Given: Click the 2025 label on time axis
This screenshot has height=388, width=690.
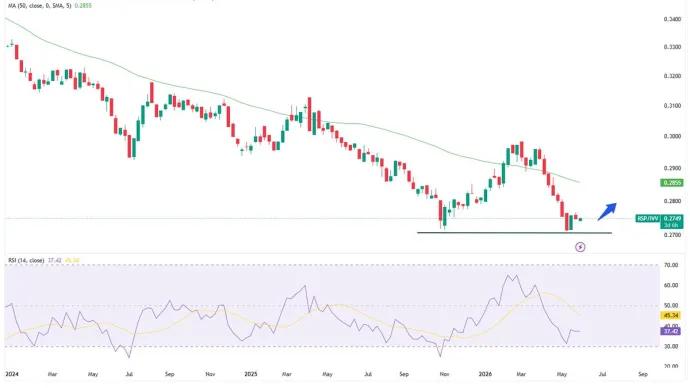Looking at the screenshot, I should point(250,374).
